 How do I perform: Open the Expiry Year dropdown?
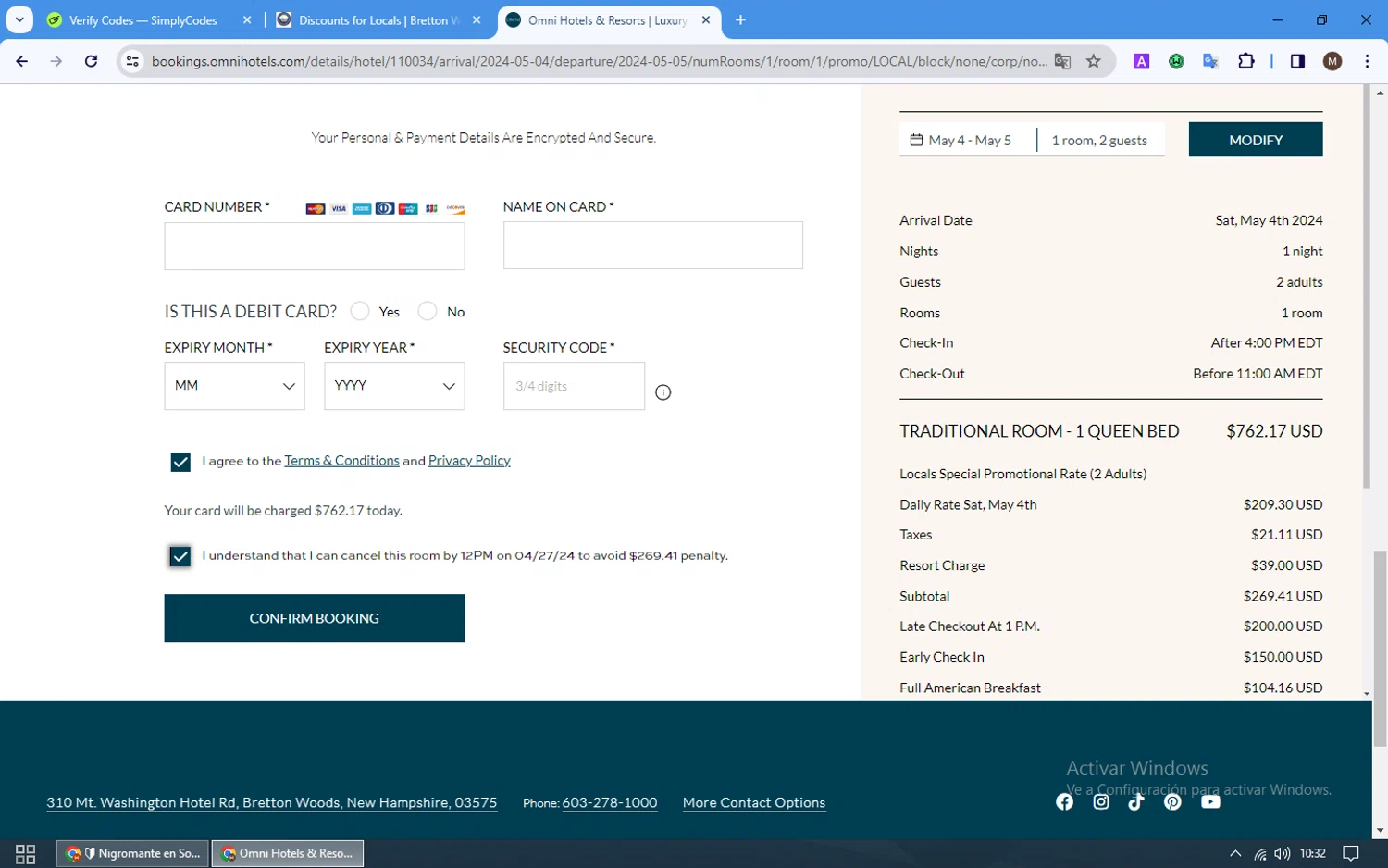click(x=394, y=386)
